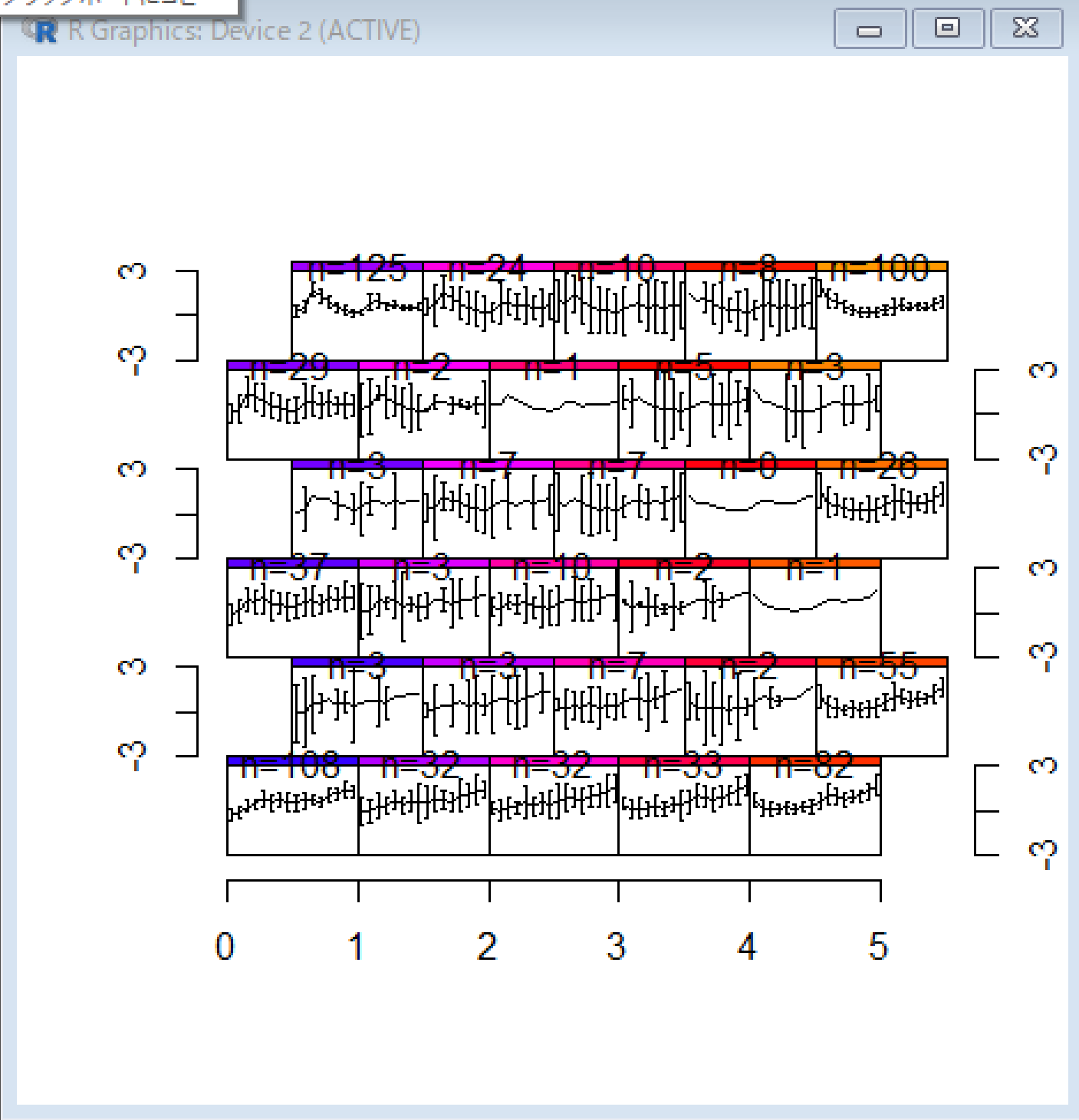Screen dimensions: 1079x1120
Task: Click the panel labeled n=8
Action: (x=750, y=314)
